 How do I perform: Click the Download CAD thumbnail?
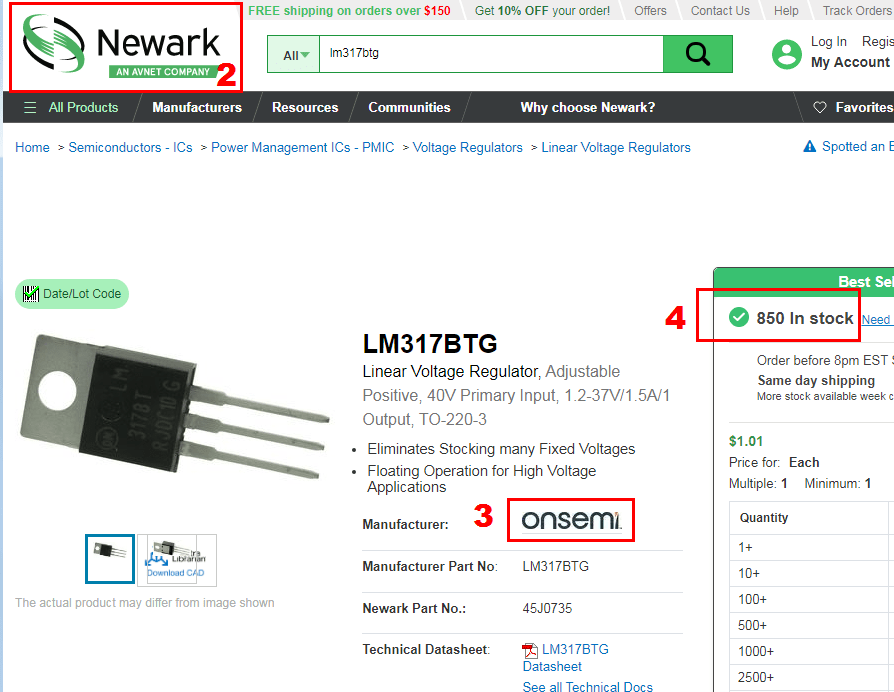pyautogui.click(x=177, y=560)
